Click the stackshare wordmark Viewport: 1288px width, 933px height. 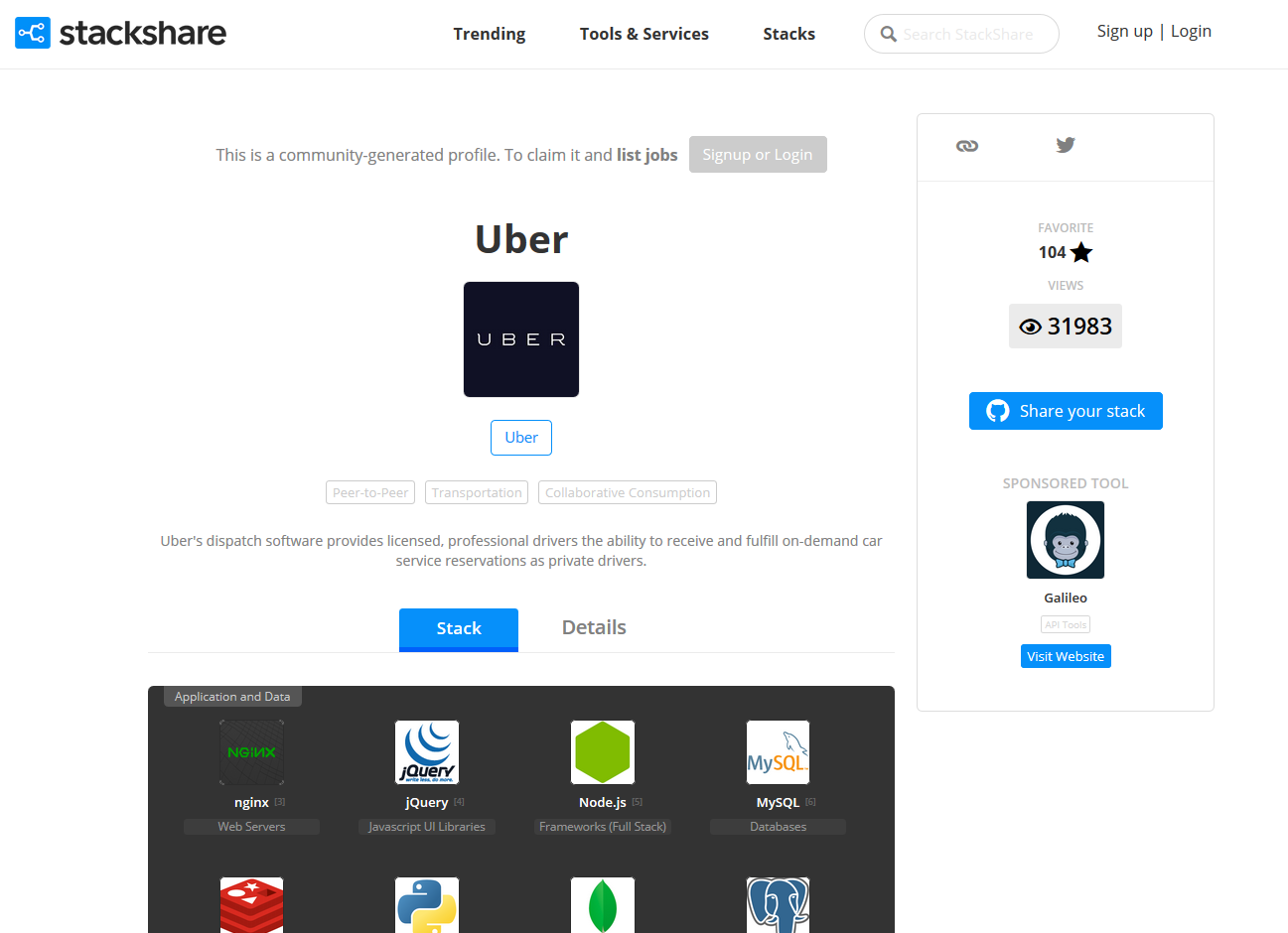pyautogui.click(x=143, y=33)
